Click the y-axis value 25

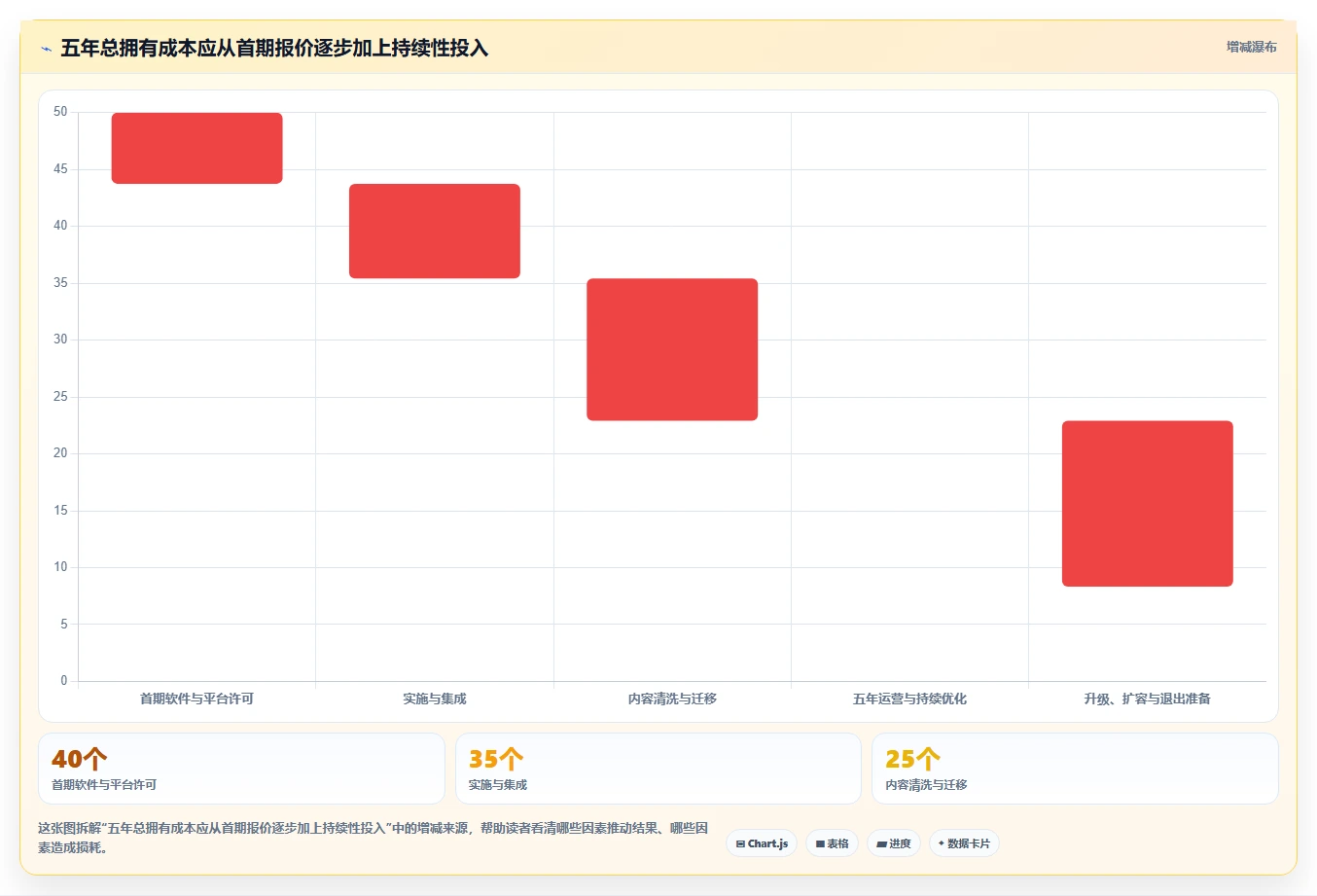click(60, 397)
